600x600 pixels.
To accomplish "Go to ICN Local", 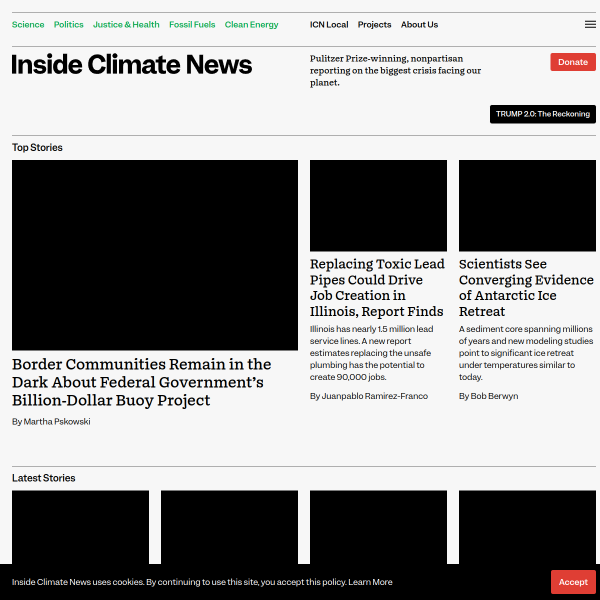I will coord(329,24).
